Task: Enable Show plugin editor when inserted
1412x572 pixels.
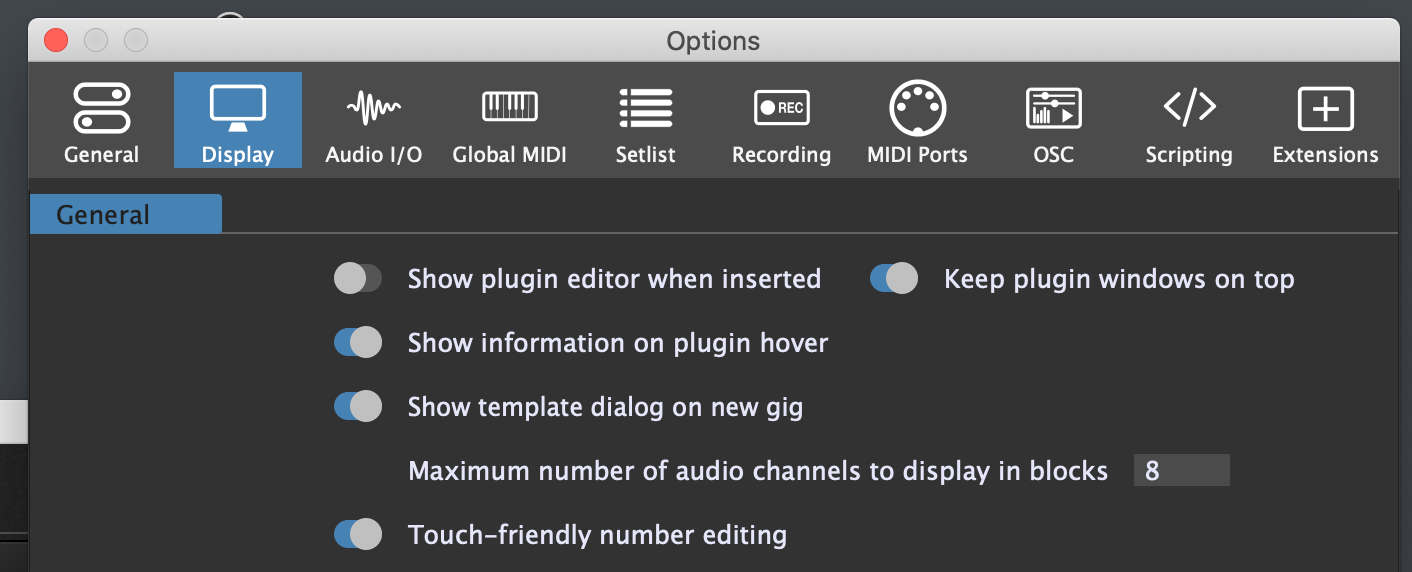Action: coord(358,278)
